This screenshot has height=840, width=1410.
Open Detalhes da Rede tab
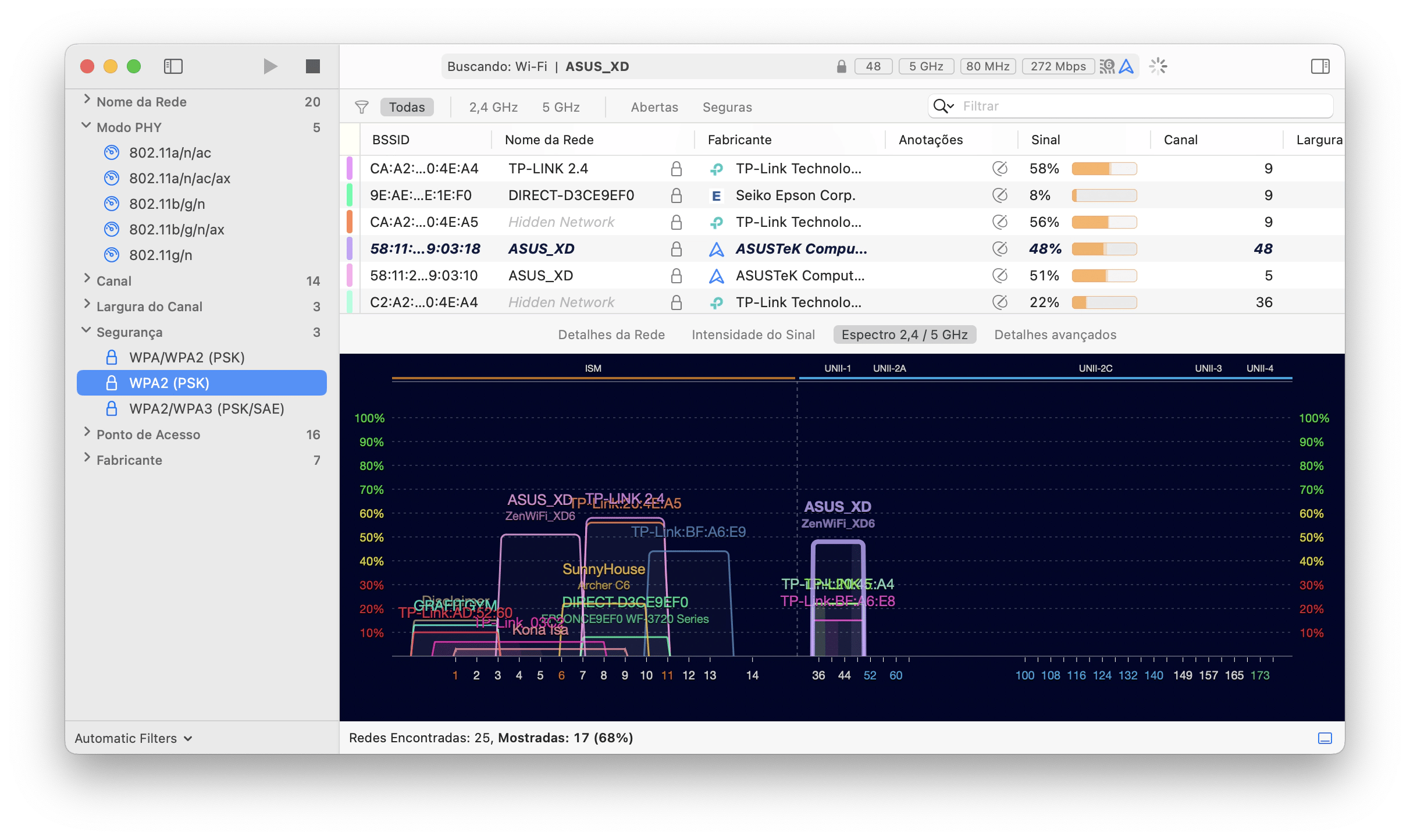[x=611, y=334]
